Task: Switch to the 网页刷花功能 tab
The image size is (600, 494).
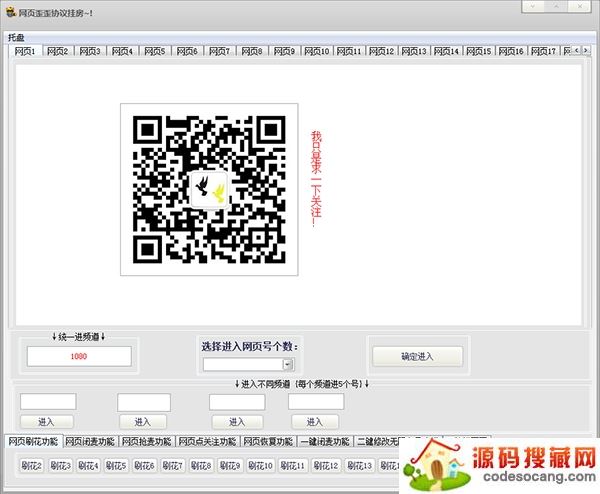Action: [33, 441]
